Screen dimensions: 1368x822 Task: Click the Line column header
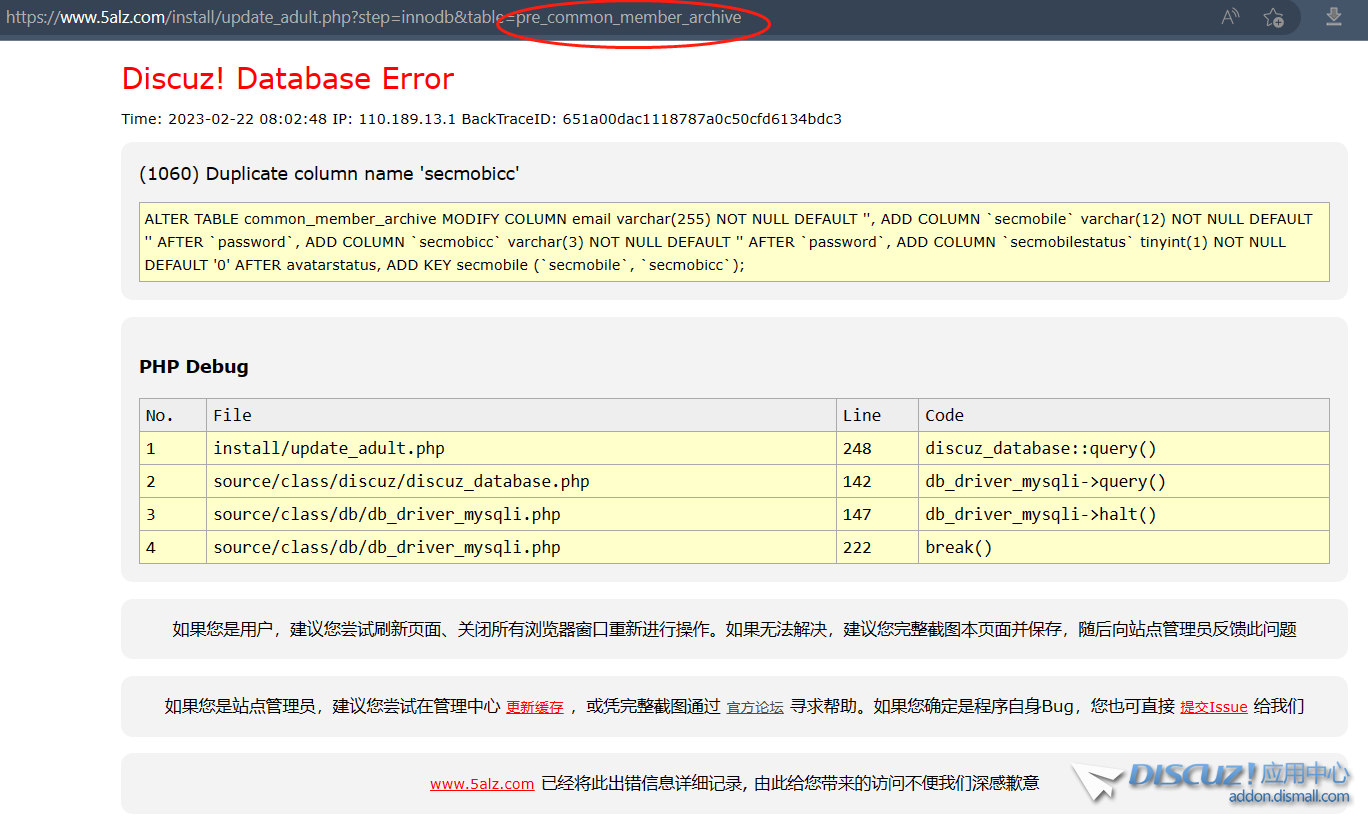[862, 415]
